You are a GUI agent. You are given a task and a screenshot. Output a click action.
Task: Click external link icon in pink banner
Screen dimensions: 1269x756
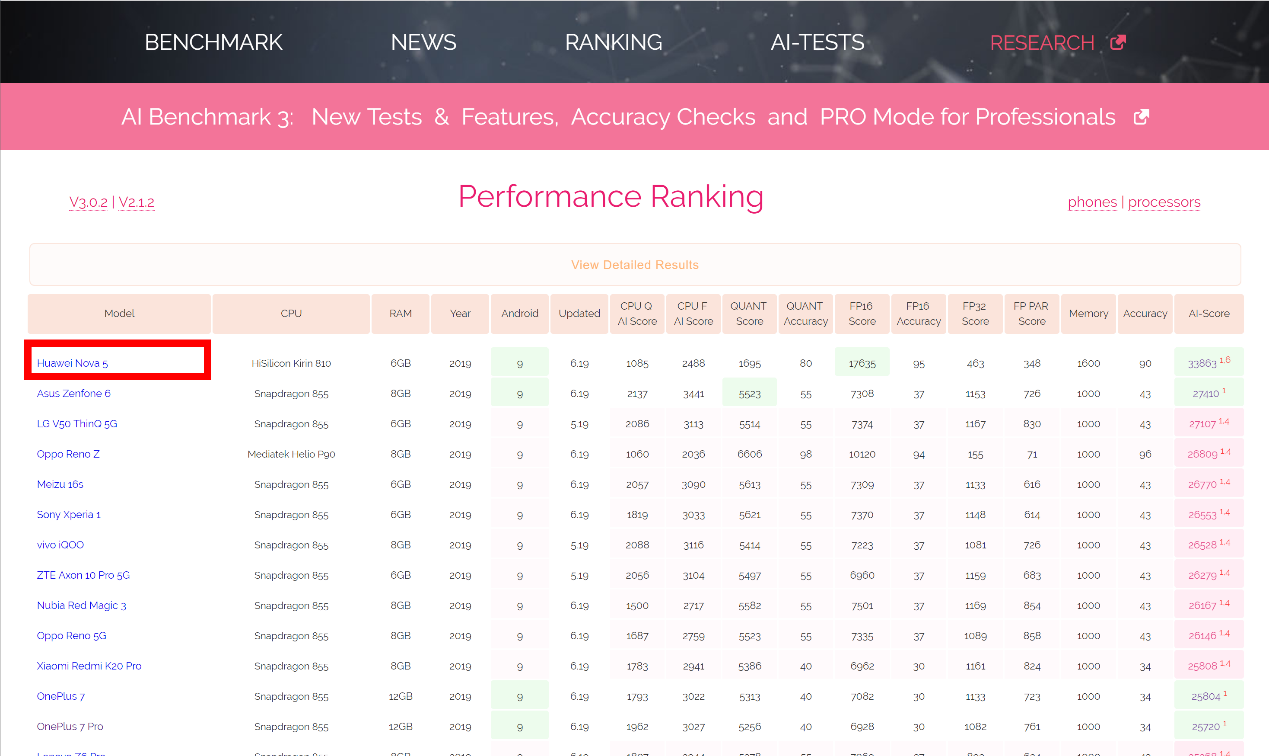pos(1141,117)
